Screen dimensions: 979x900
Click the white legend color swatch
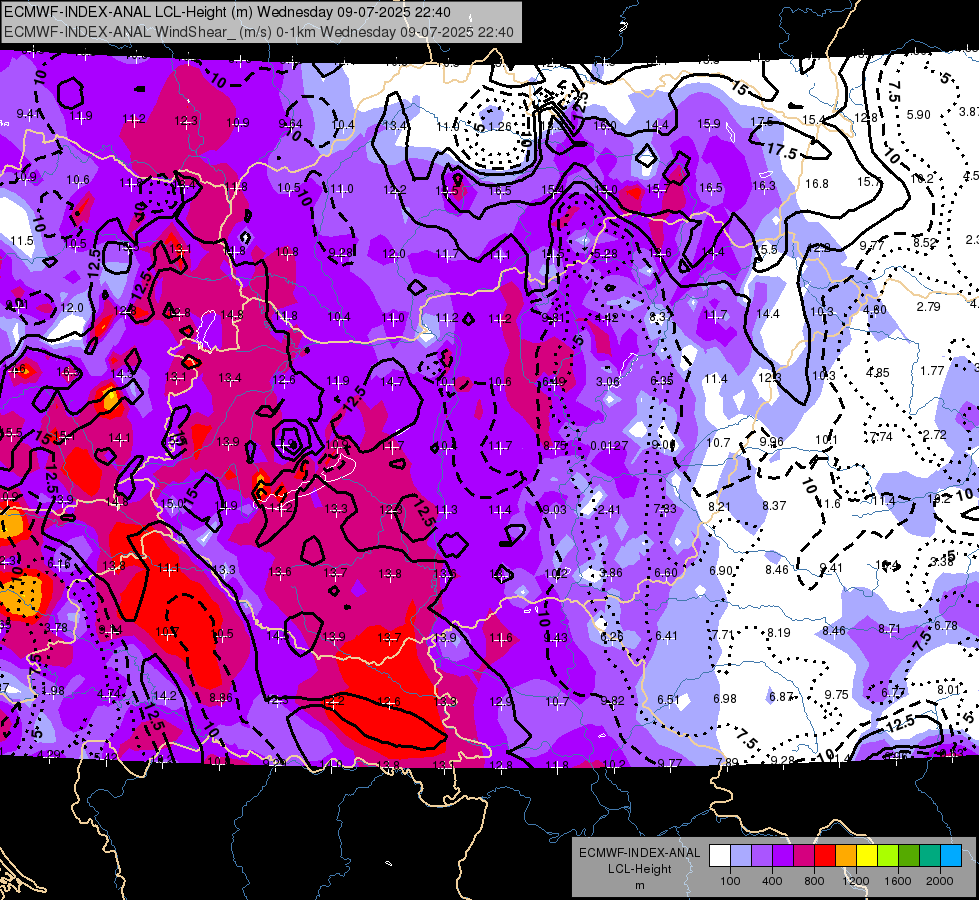click(x=720, y=856)
